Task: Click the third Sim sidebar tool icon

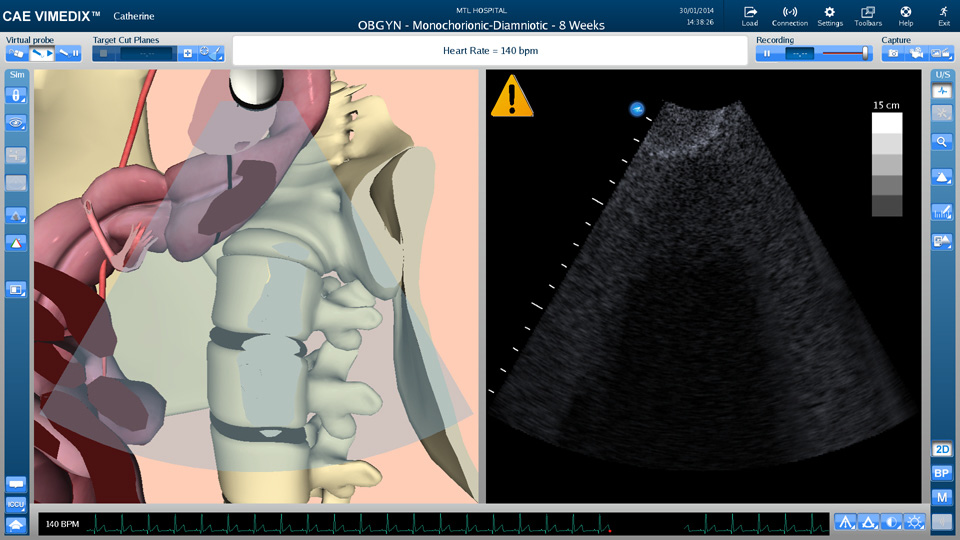Action: 17,155
